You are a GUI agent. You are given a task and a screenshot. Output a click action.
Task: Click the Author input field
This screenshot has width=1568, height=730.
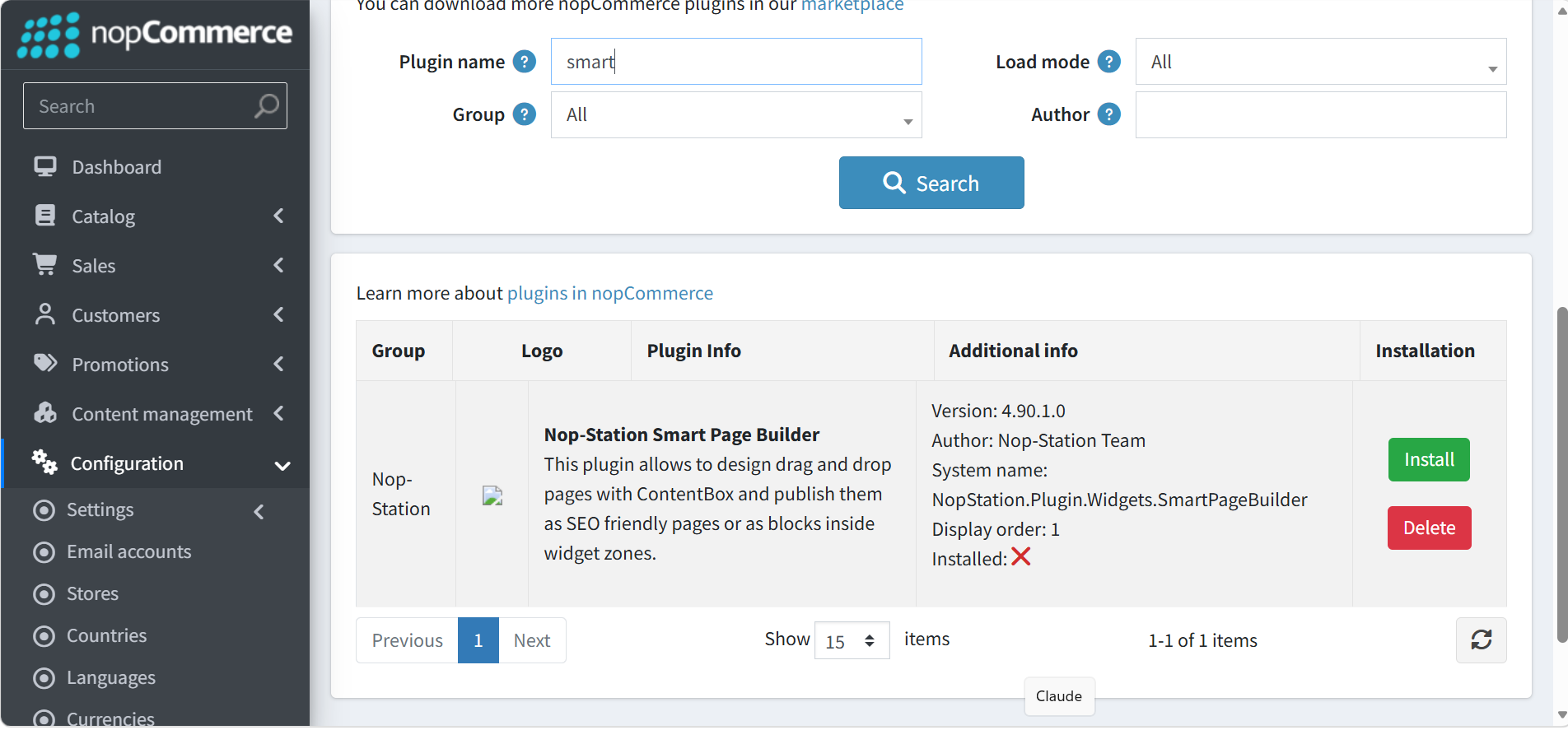(1321, 114)
